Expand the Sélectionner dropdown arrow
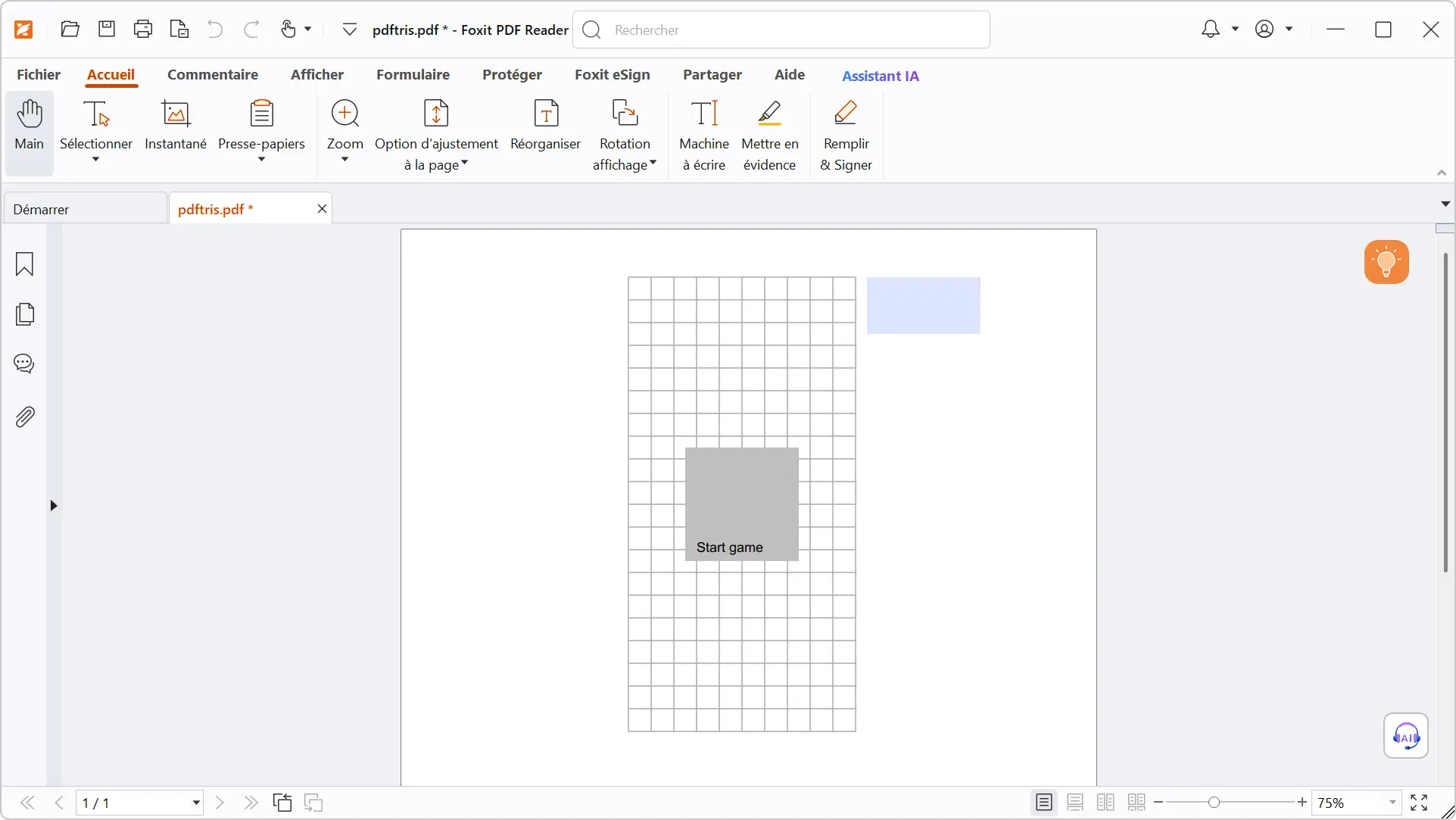The height and width of the screenshot is (820, 1456). pos(96,160)
